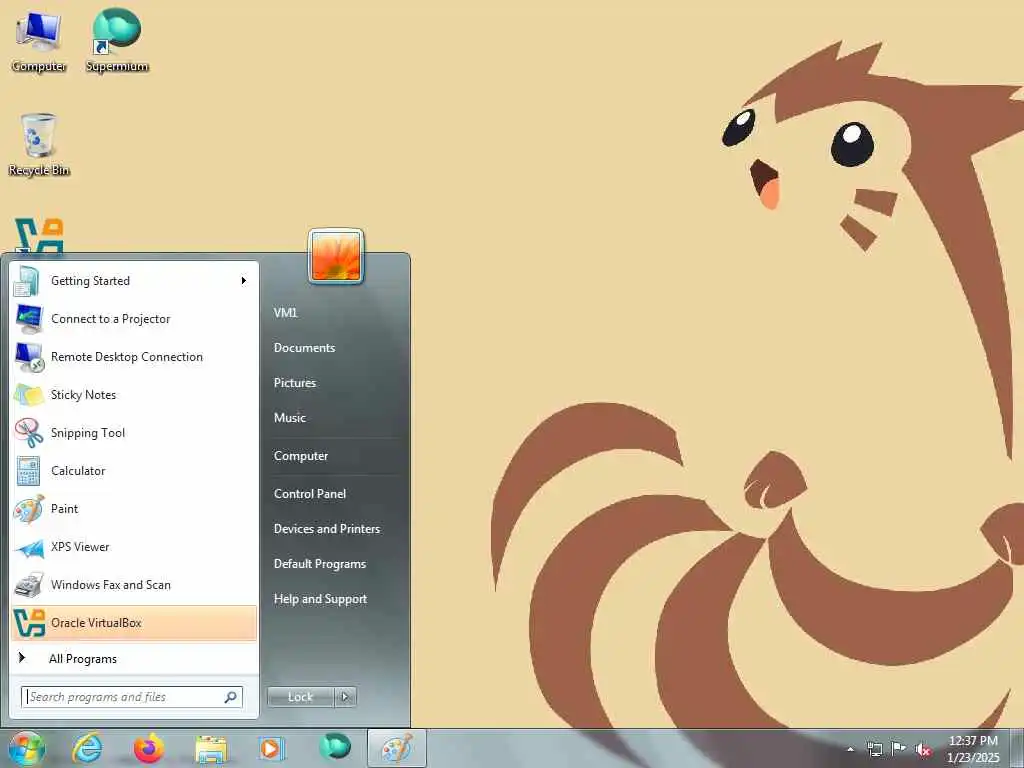
Task: Open shutdown options arrow next to Lock
Action: (x=345, y=697)
